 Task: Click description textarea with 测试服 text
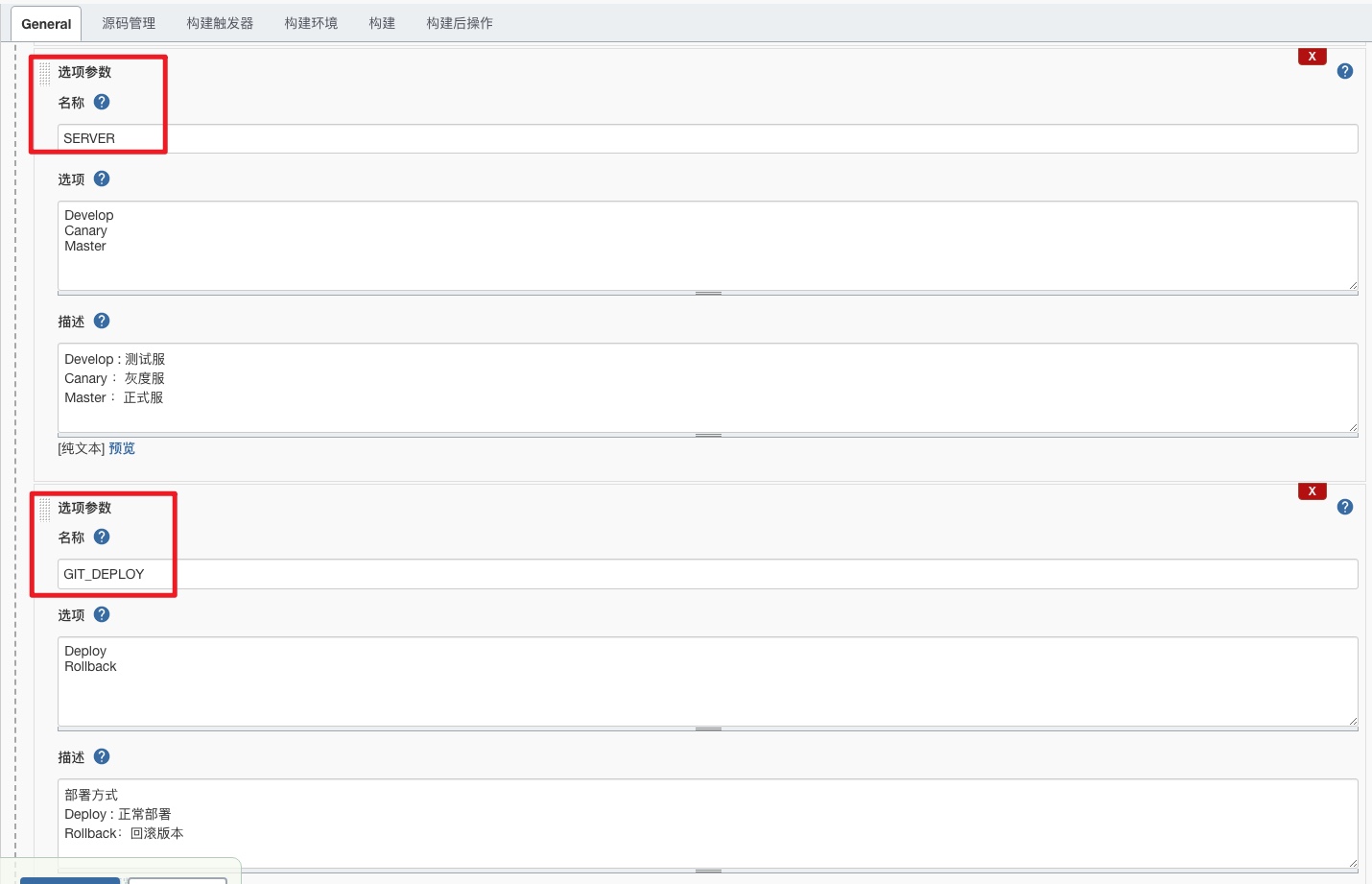coord(708,388)
